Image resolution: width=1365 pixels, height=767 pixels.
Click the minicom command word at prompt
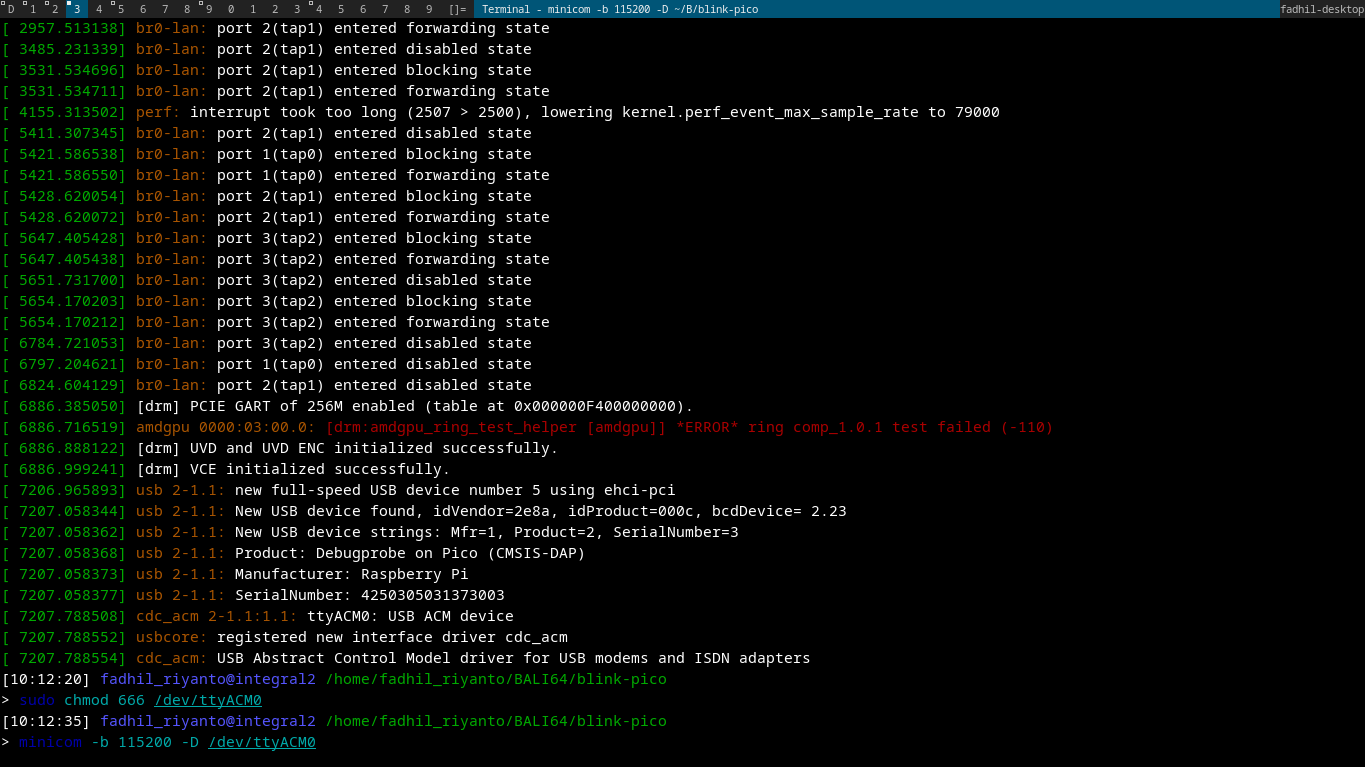49,742
